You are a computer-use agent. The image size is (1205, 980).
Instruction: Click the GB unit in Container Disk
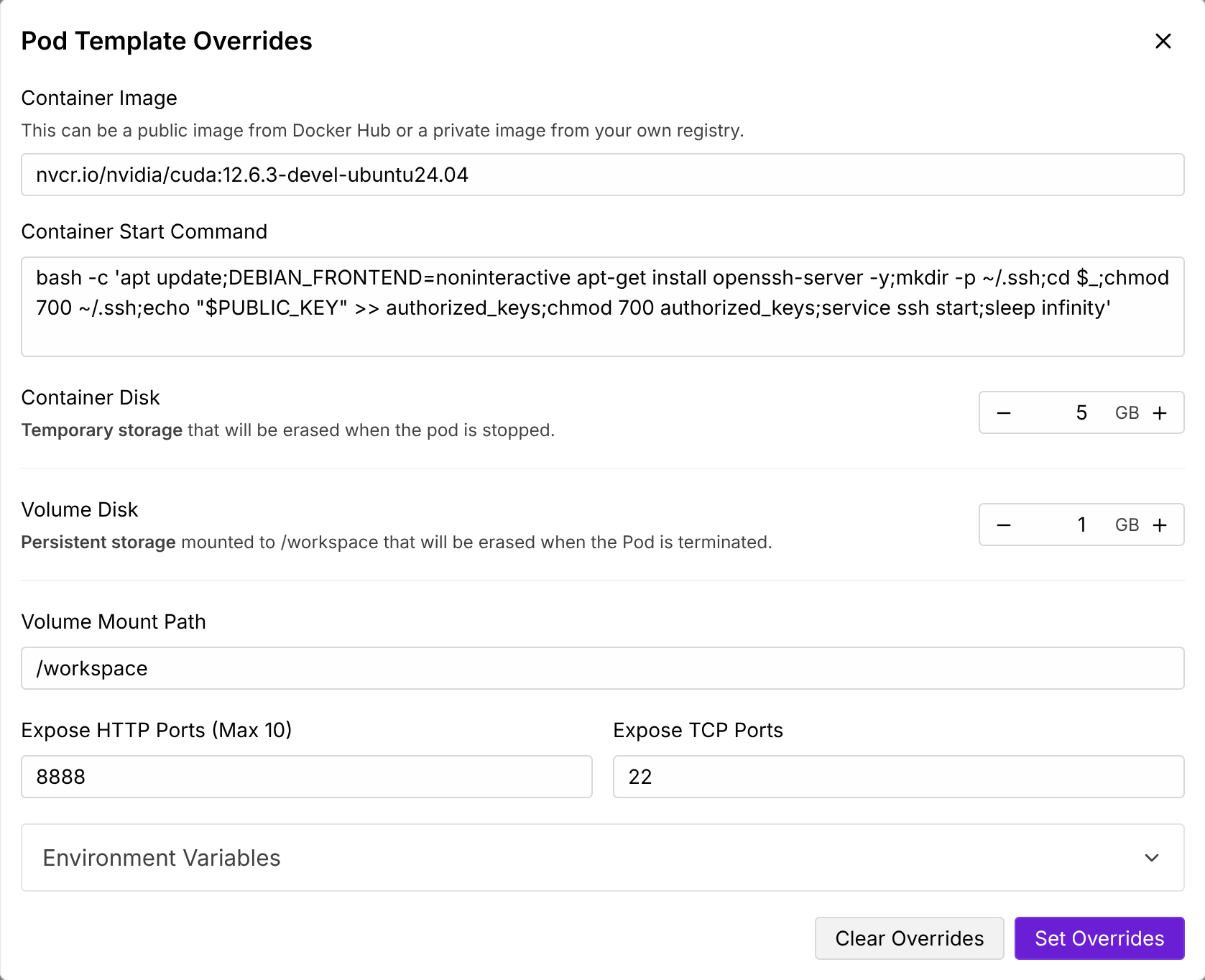point(1127,413)
